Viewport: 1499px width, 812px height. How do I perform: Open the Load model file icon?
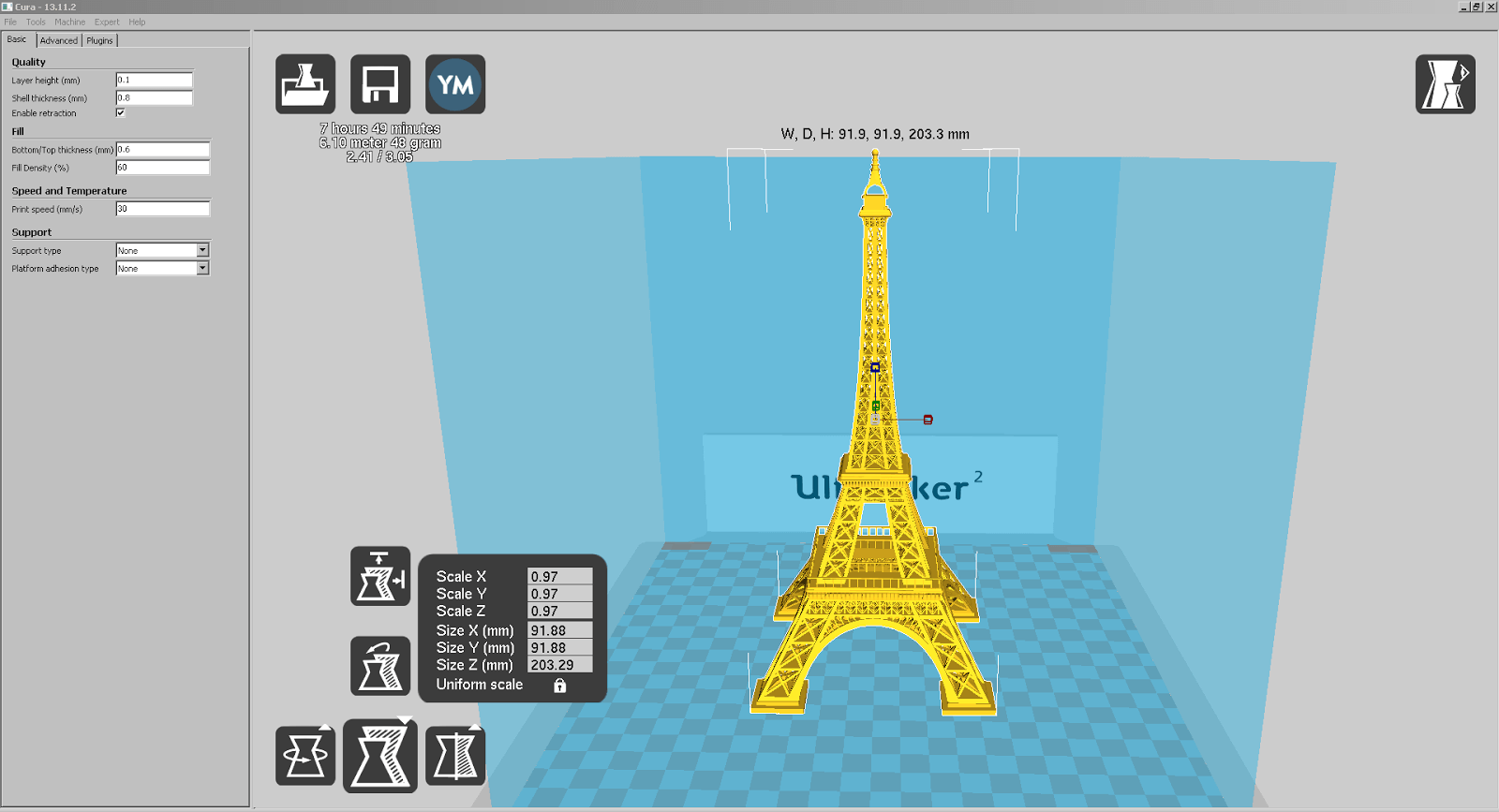tap(305, 84)
